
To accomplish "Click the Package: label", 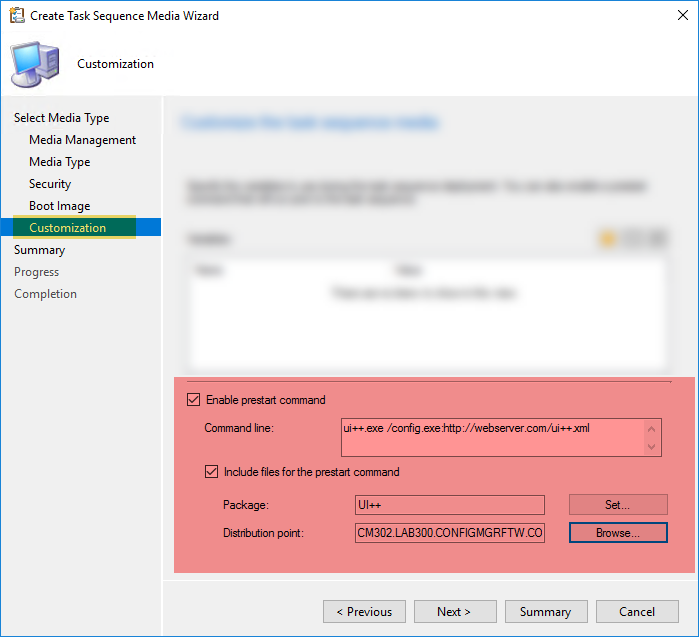I will [246, 505].
